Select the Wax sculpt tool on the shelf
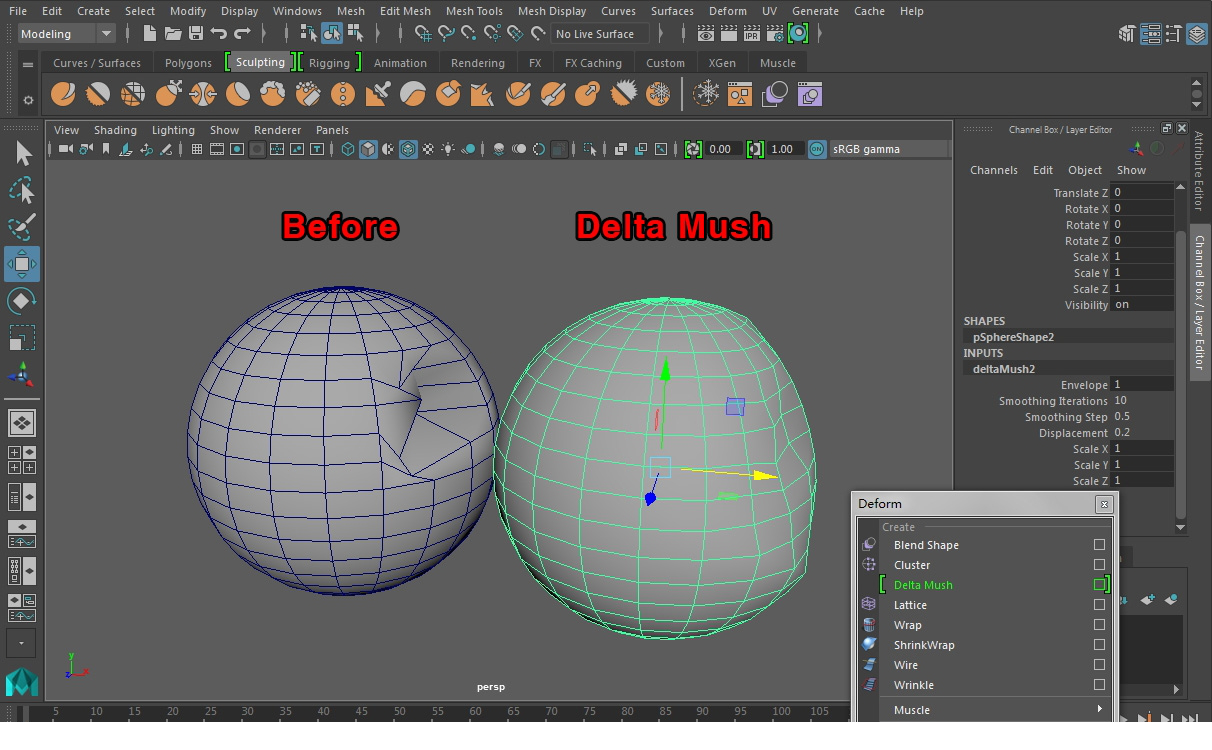The image size is (1212, 750). coord(413,94)
